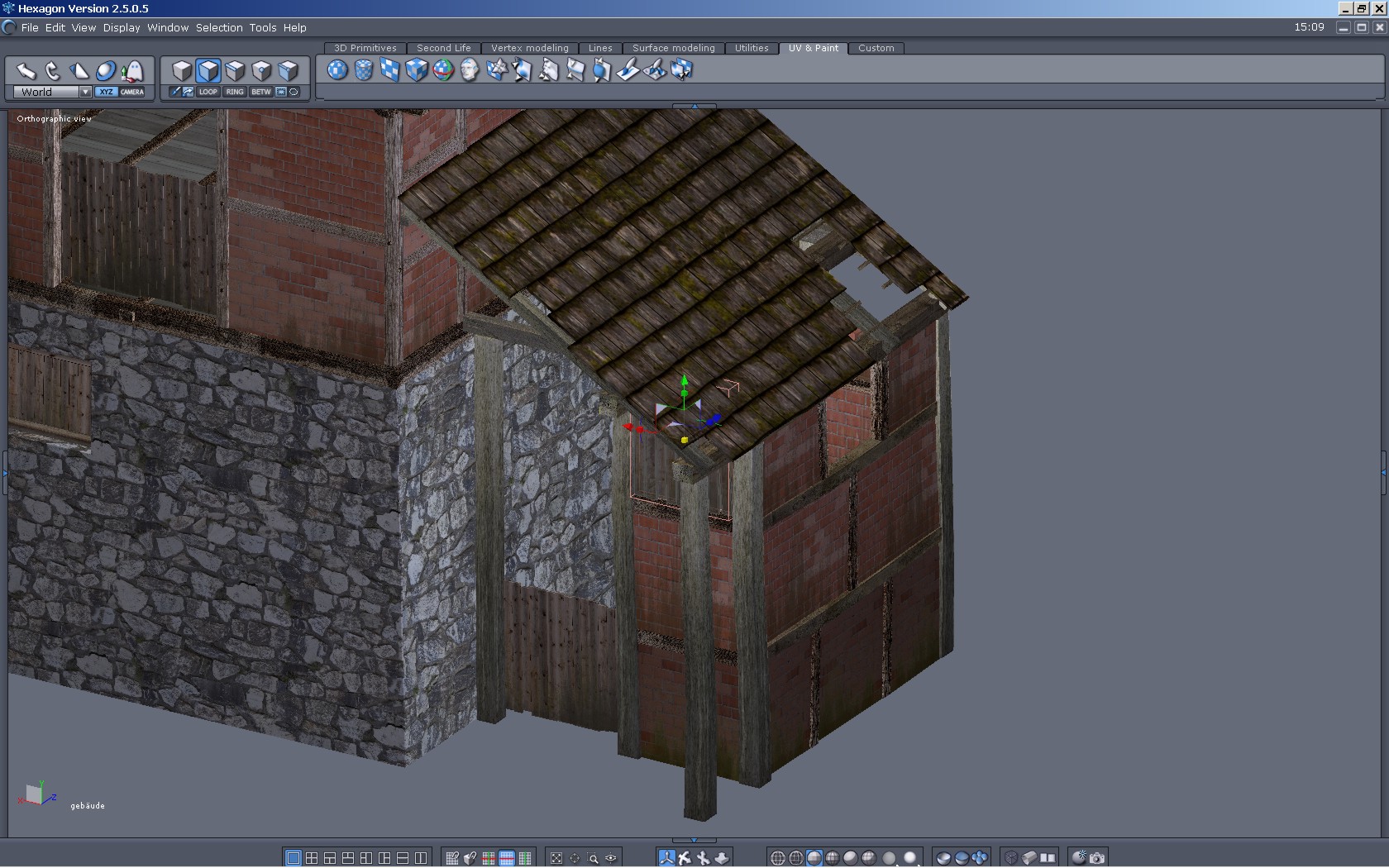Switch to the Vertex modeling tab
Viewport: 1389px width, 868px height.
tap(530, 48)
